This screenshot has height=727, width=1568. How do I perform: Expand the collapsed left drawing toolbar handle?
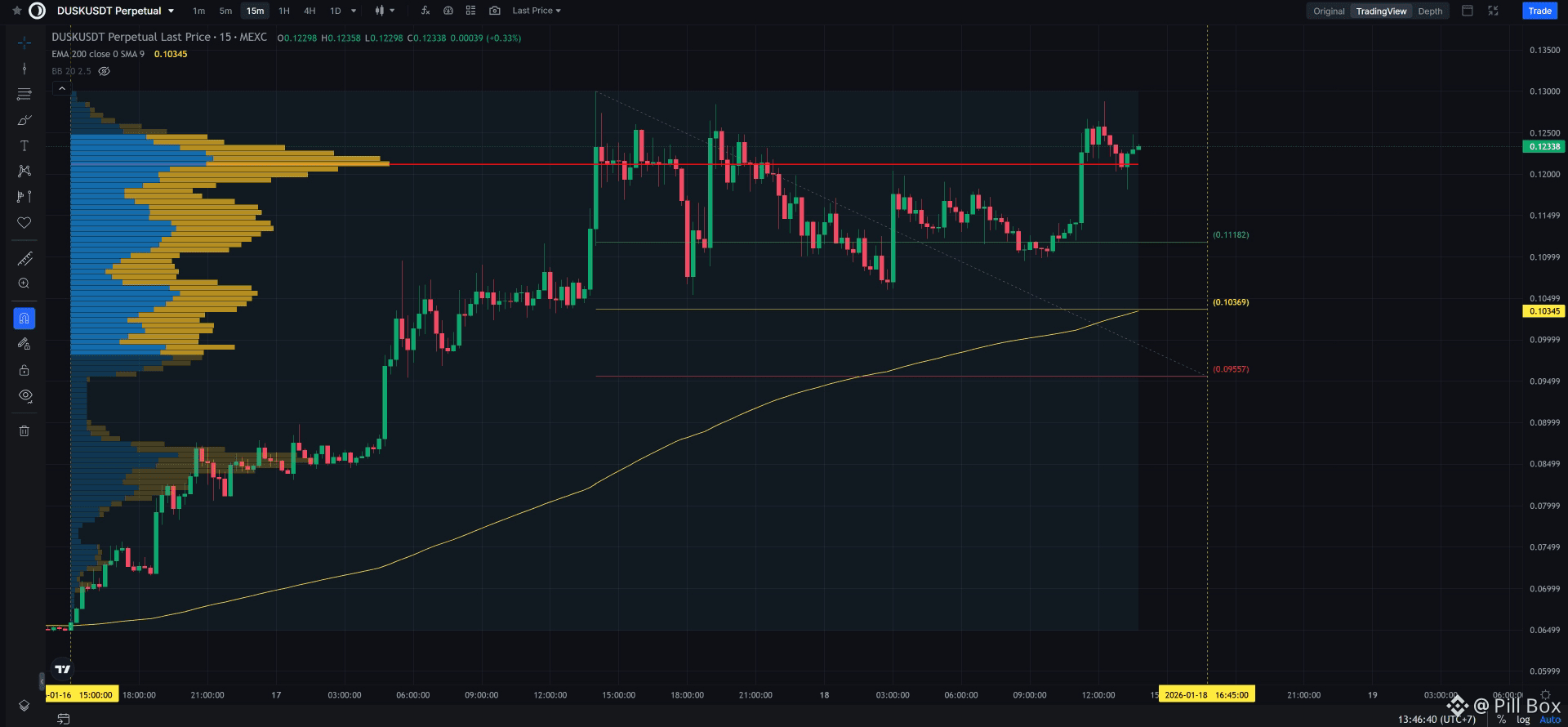point(42,680)
